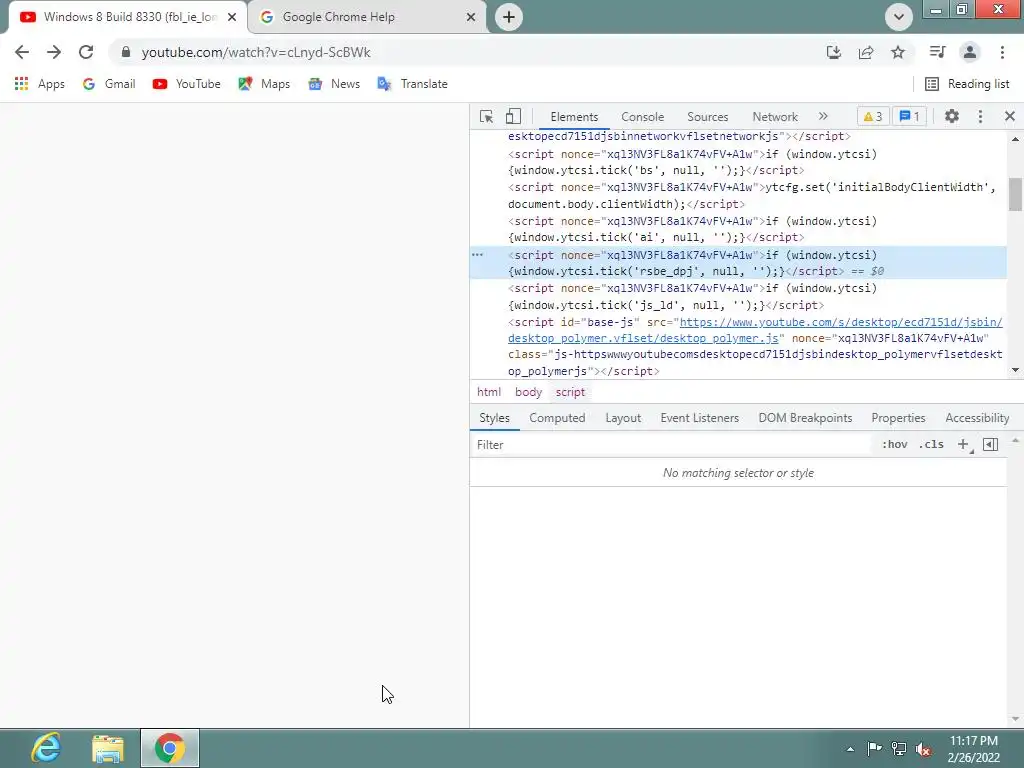Image resolution: width=1024 pixels, height=768 pixels.
Task: Select script line with tick('js_ld'
Action: coord(738,296)
